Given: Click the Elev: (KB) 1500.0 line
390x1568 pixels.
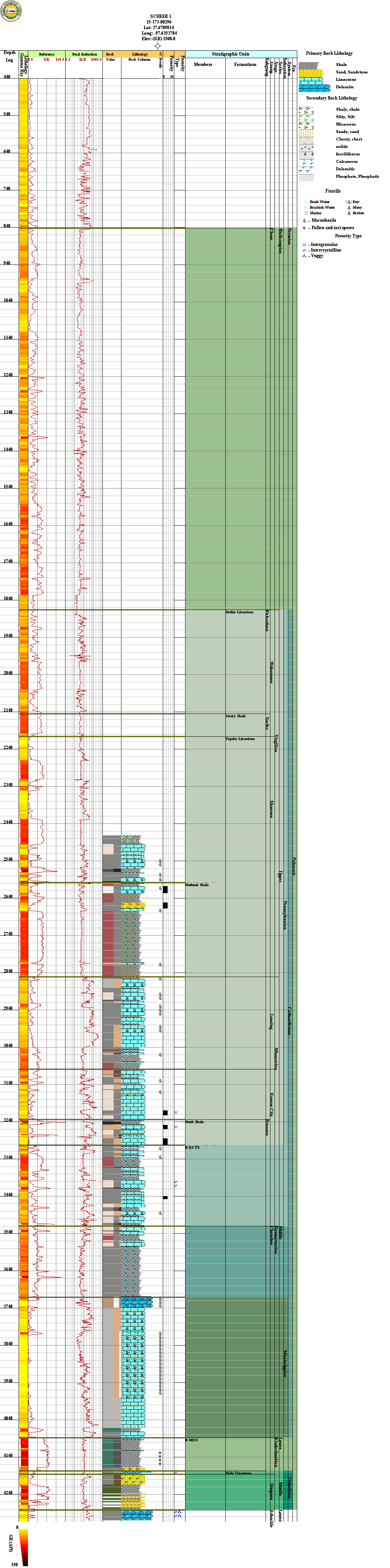Looking at the screenshot, I should pyautogui.click(x=159, y=38).
